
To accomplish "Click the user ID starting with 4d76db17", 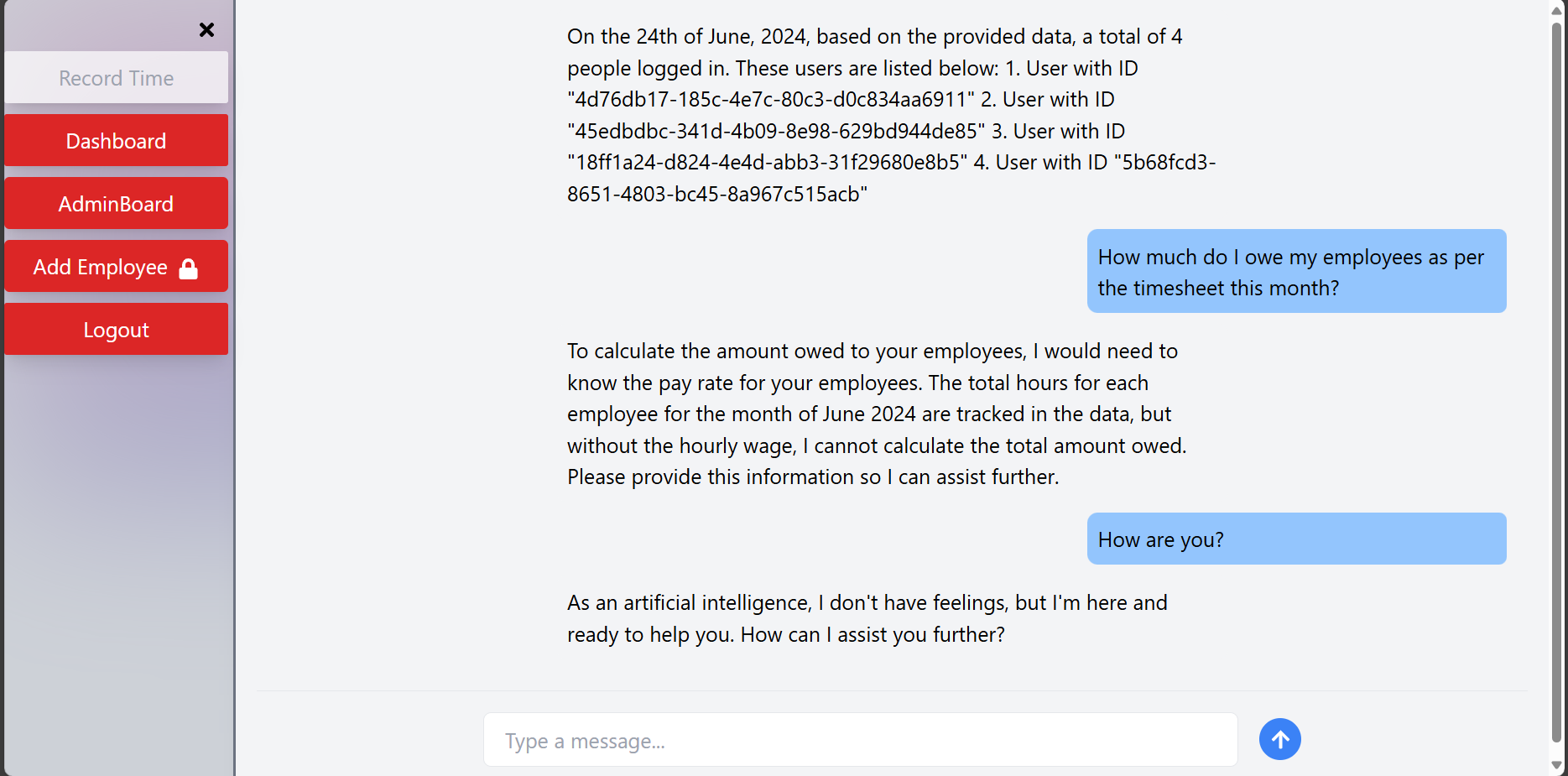I will (x=771, y=100).
